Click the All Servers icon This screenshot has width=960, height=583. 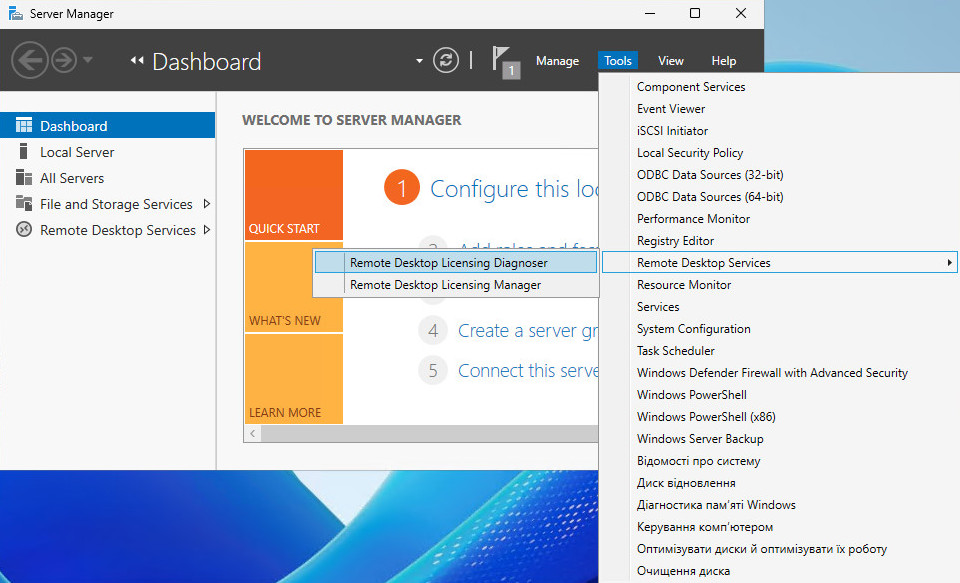[24, 178]
